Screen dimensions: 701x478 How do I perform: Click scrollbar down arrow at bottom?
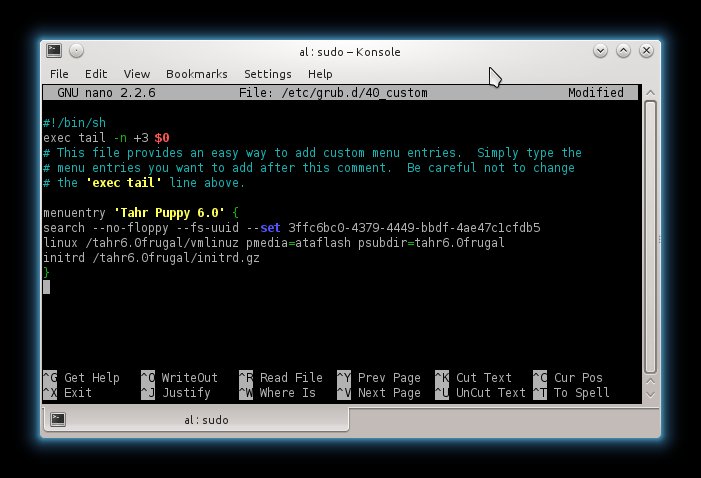(650, 395)
